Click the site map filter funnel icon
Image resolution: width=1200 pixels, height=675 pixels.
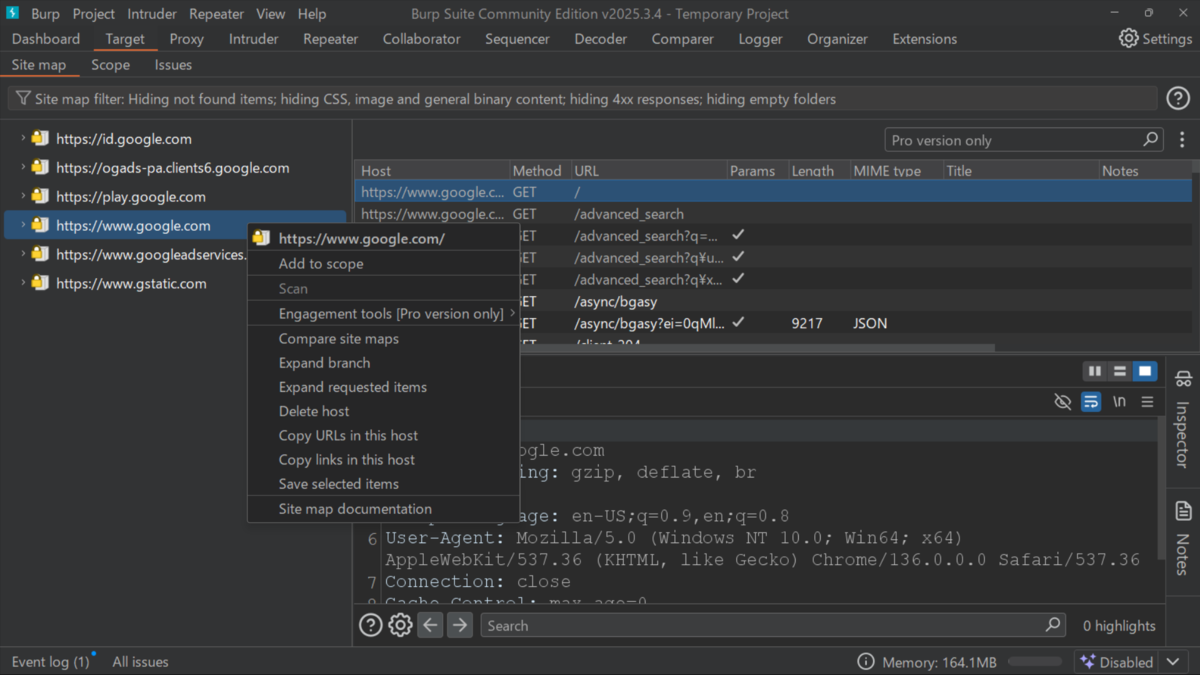[x=22, y=99]
